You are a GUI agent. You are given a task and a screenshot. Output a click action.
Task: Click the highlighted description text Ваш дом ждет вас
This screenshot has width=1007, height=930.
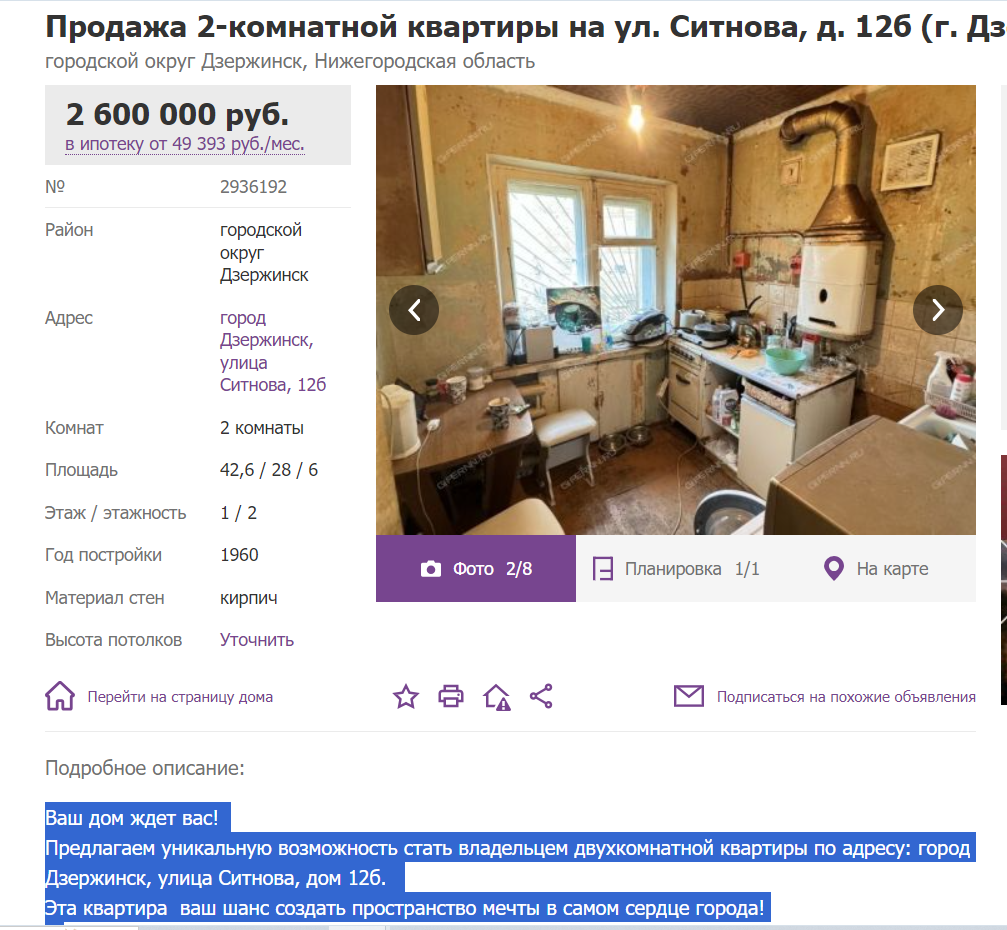click(x=132, y=818)
